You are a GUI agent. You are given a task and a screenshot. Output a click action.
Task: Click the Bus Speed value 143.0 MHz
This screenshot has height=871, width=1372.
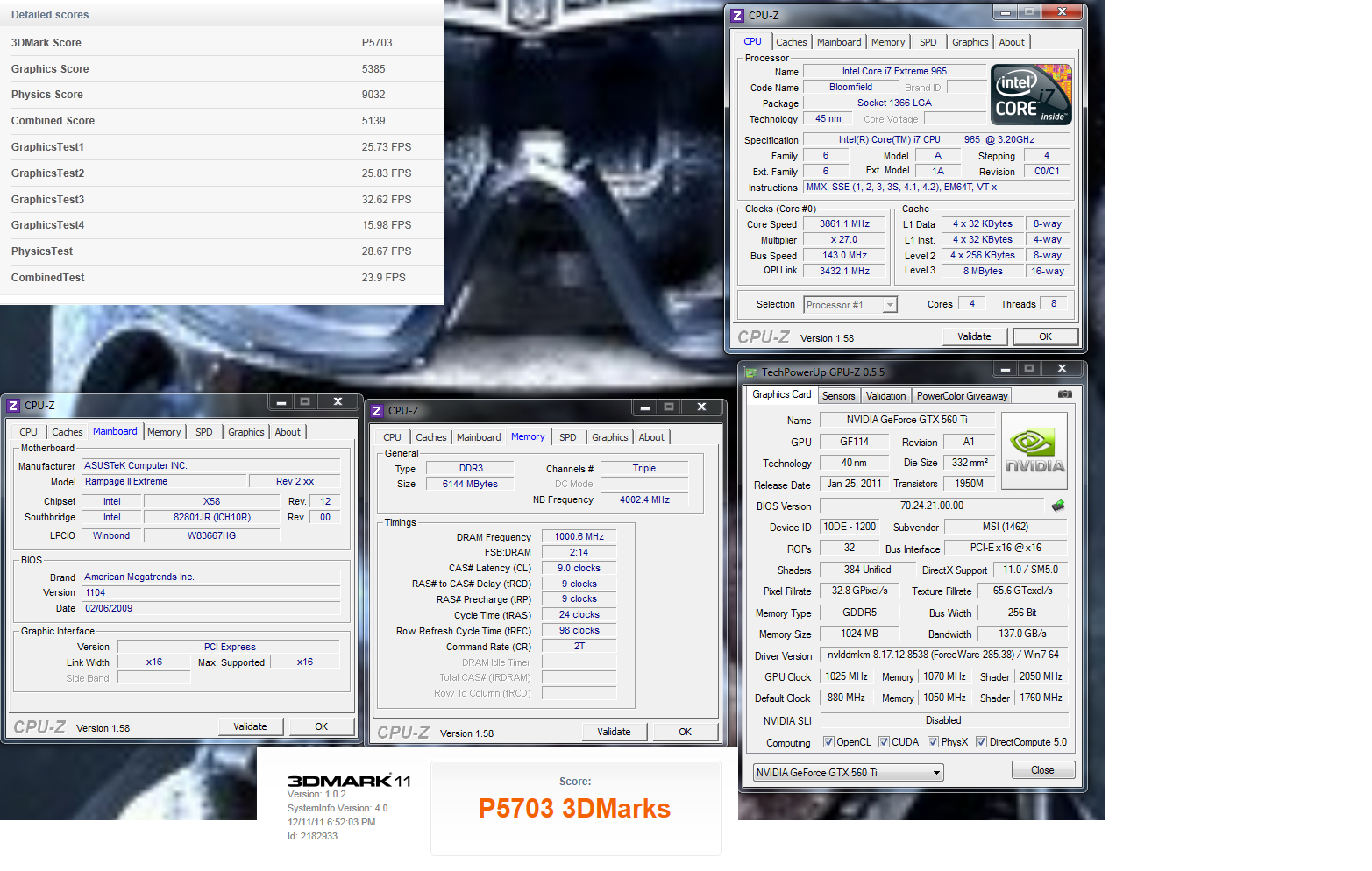click(844, 255)
